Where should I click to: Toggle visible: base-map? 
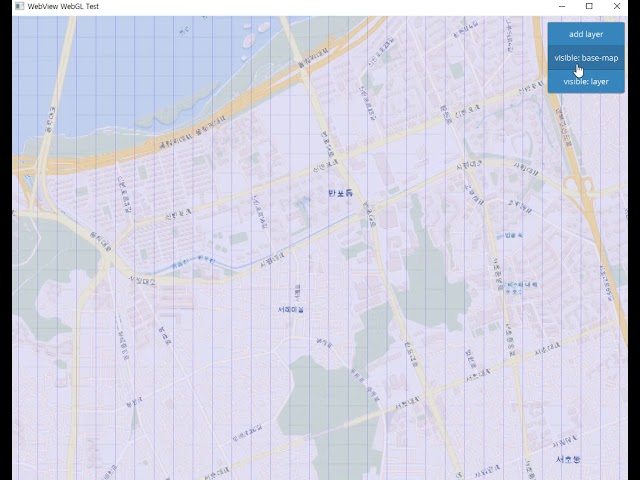[x=586, y=58]
